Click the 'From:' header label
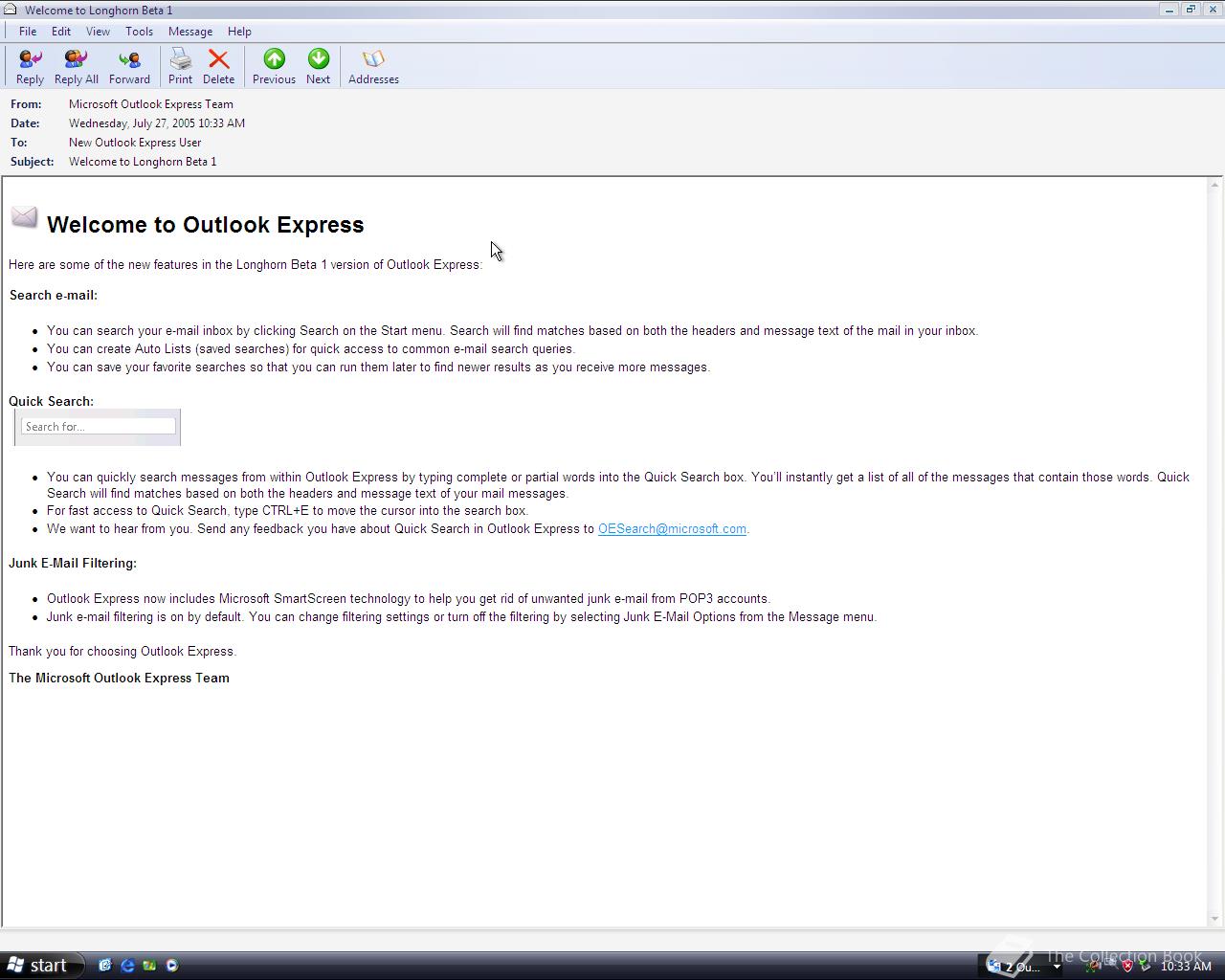Viewport: 1225px width, 980px height. click(26, 104)
